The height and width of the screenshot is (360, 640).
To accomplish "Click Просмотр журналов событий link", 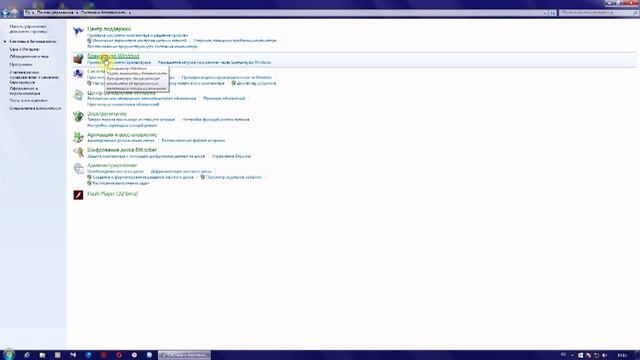I will coord(233,177).
